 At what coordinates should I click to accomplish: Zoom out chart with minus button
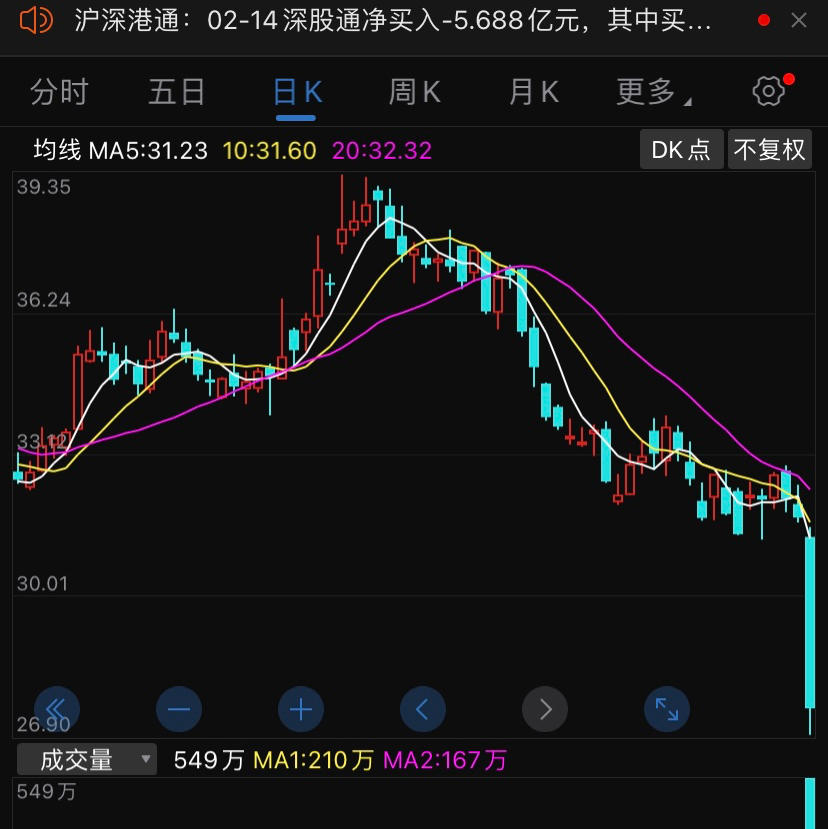179,710
